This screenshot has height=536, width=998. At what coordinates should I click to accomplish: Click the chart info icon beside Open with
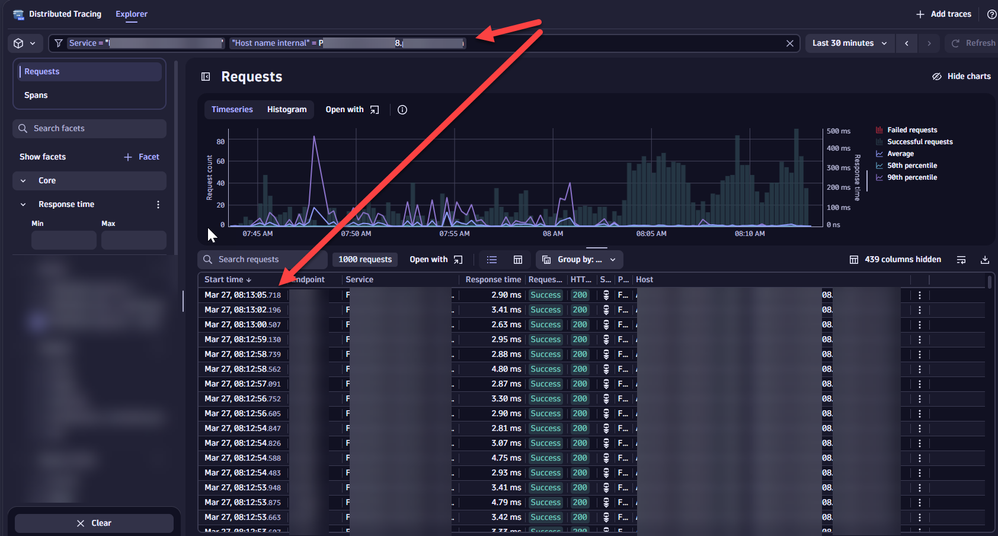point(402,110)
